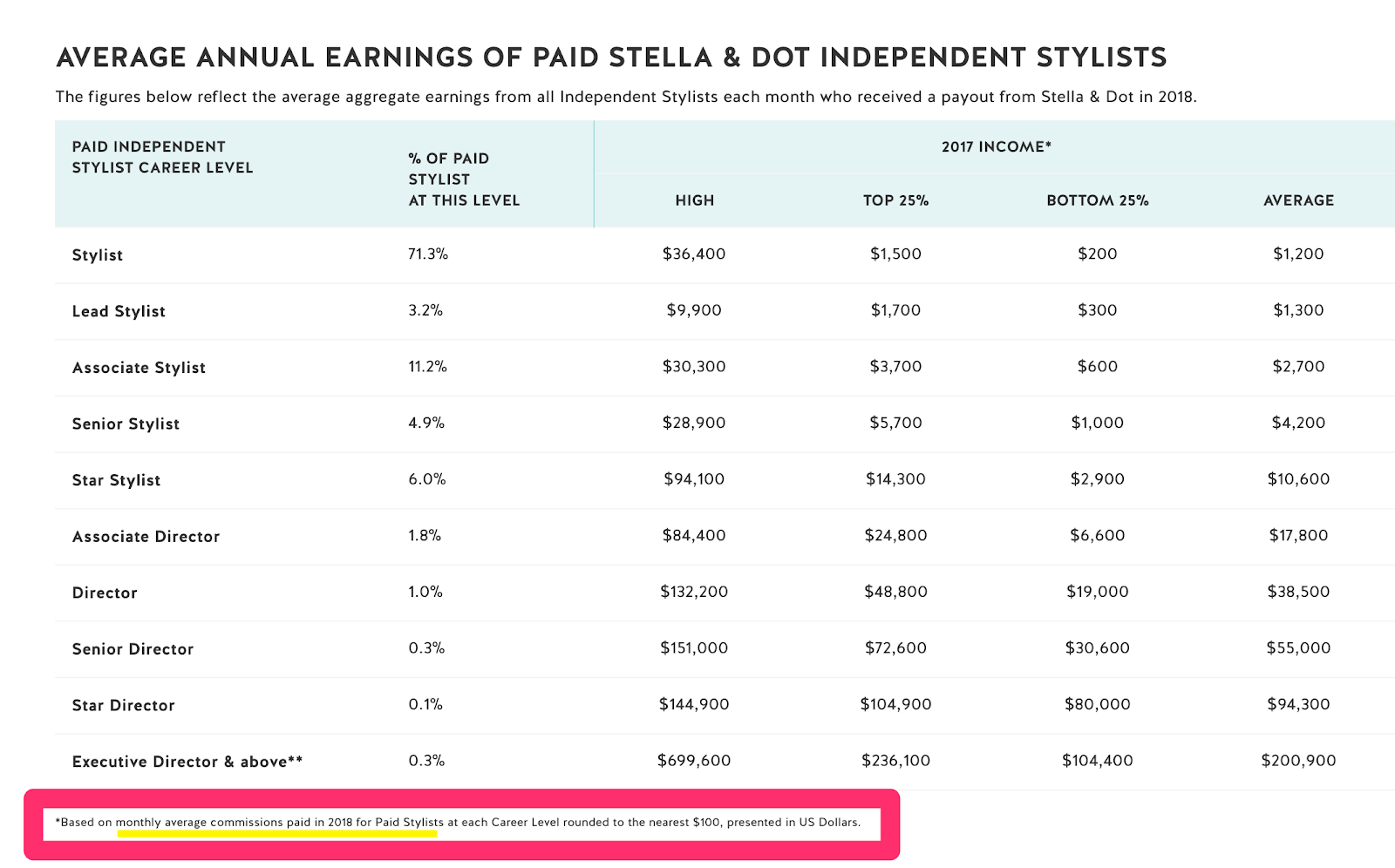Click the $132,200 high income cell

[x=694, y=592]
